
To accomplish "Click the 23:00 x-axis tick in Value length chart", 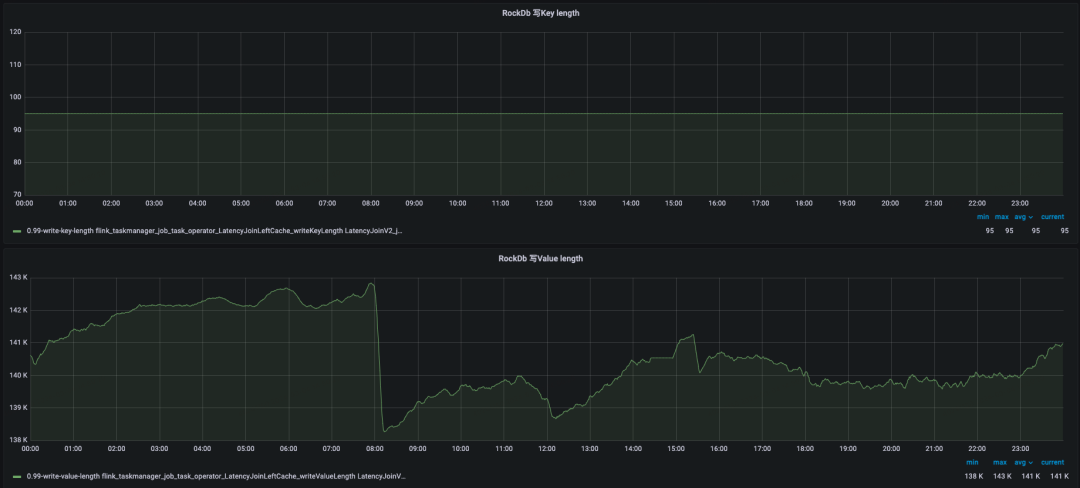I will 1021,448.
